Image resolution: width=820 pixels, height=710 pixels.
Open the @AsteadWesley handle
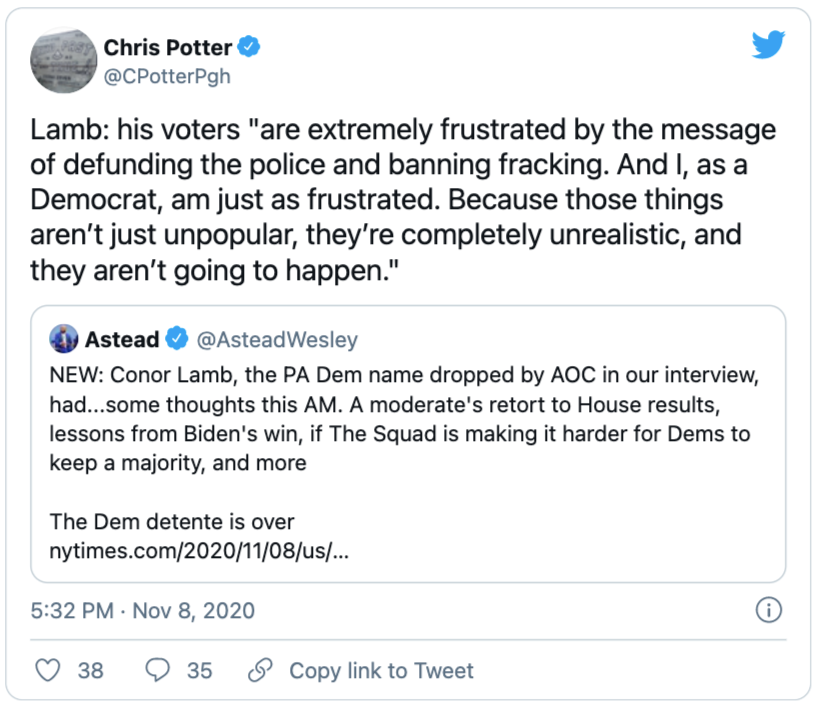(277, 340)
